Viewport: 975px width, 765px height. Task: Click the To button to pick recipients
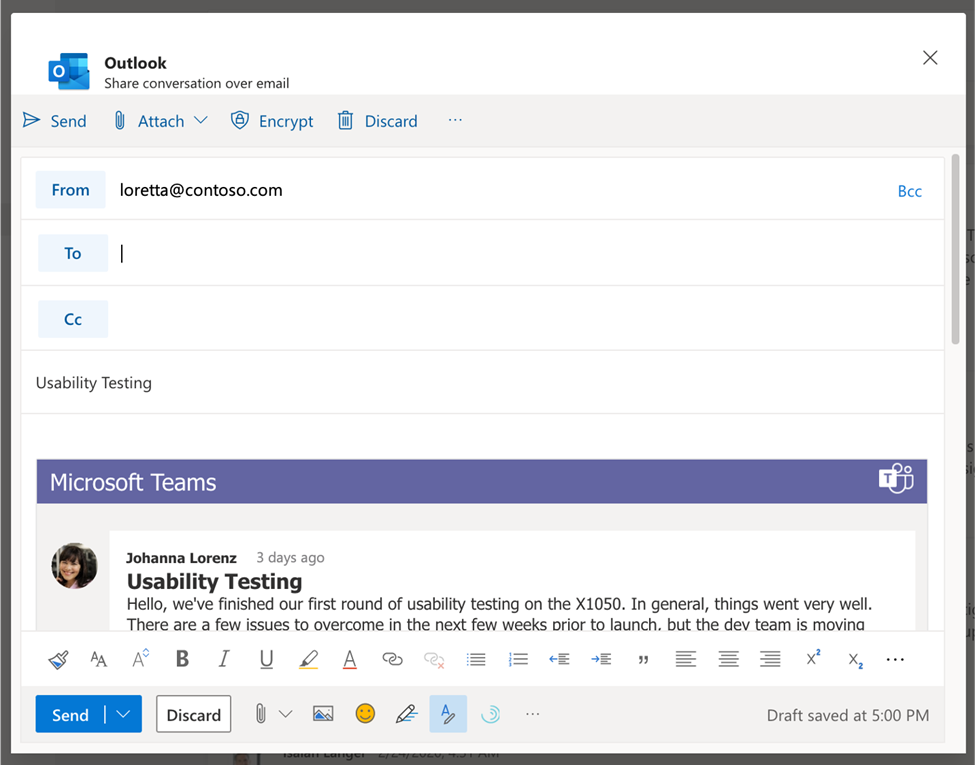click(73, 253)
